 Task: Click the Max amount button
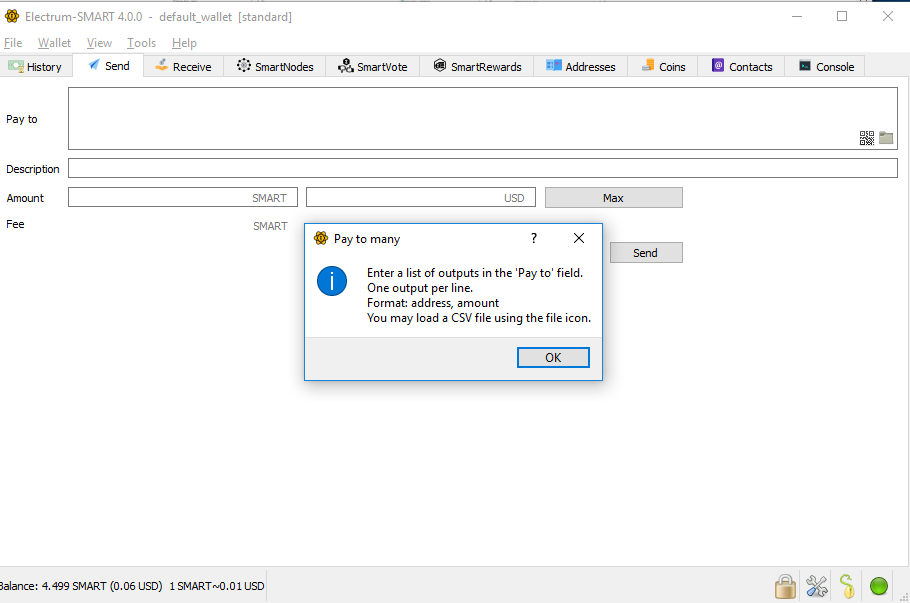click(x=613, y=198)
